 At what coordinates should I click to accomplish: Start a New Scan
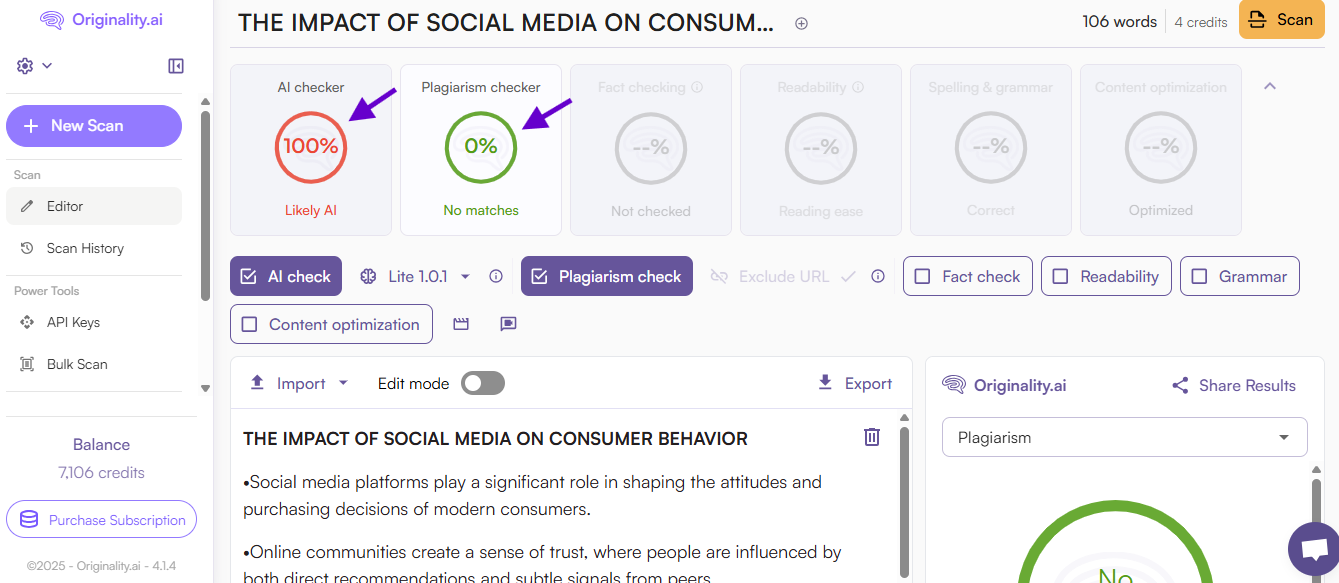94,126
